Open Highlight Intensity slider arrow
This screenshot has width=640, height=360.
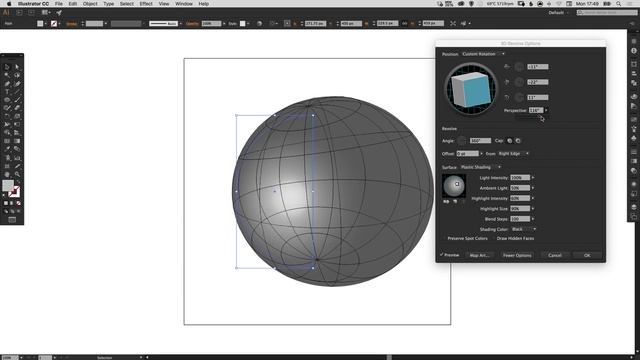[x=533, y=198]
